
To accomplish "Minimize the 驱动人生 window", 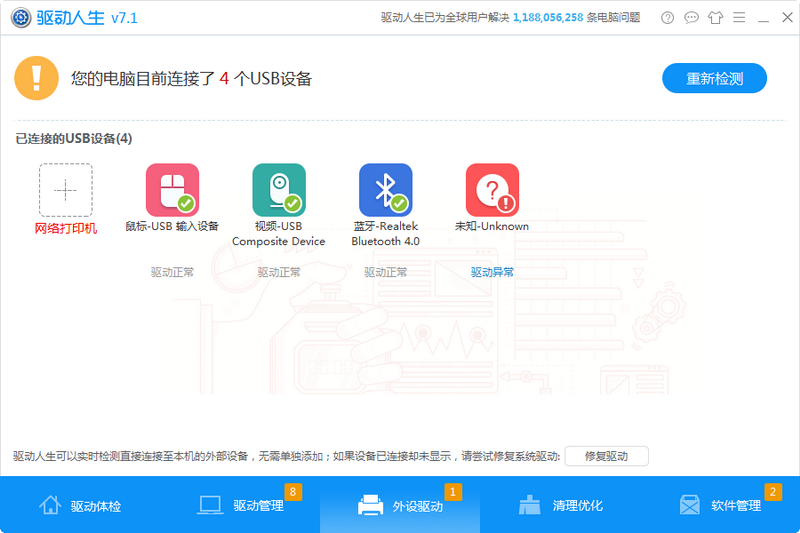I will point(763,20).
